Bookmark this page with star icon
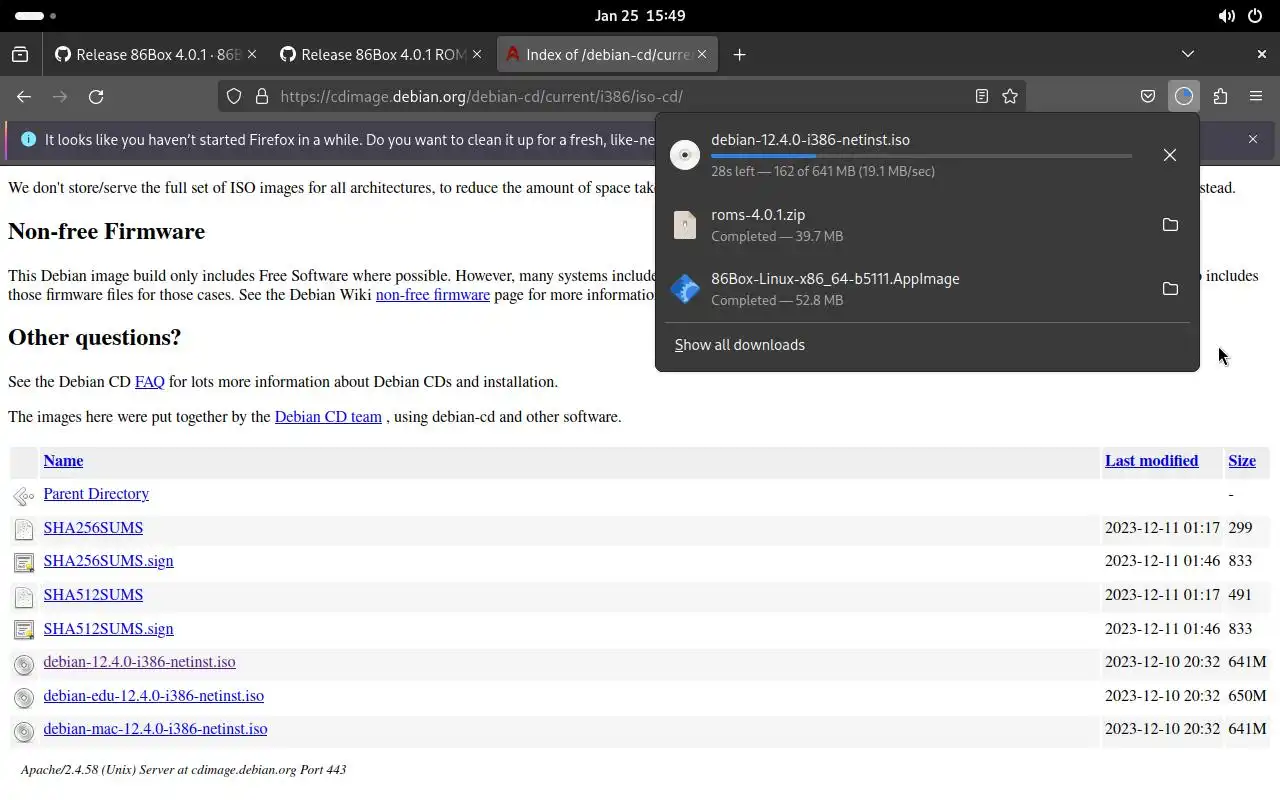Viewport: 1280px width, 800px height. tap(1010, 97)
